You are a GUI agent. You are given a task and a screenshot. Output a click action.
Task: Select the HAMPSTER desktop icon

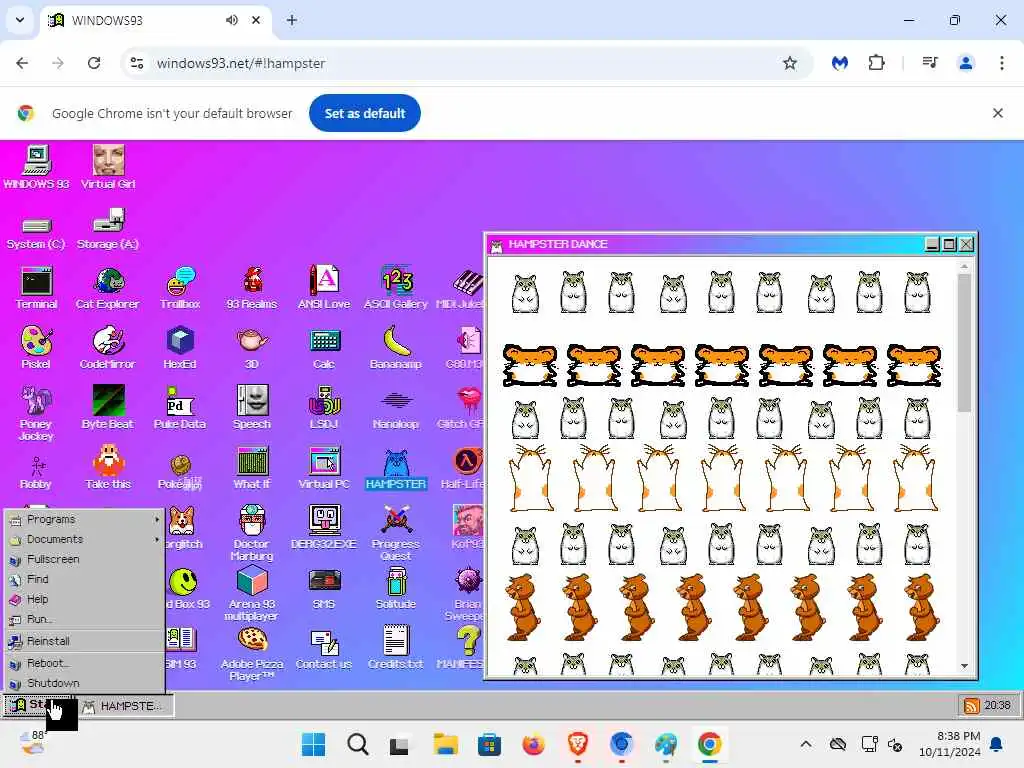[396, 469]
